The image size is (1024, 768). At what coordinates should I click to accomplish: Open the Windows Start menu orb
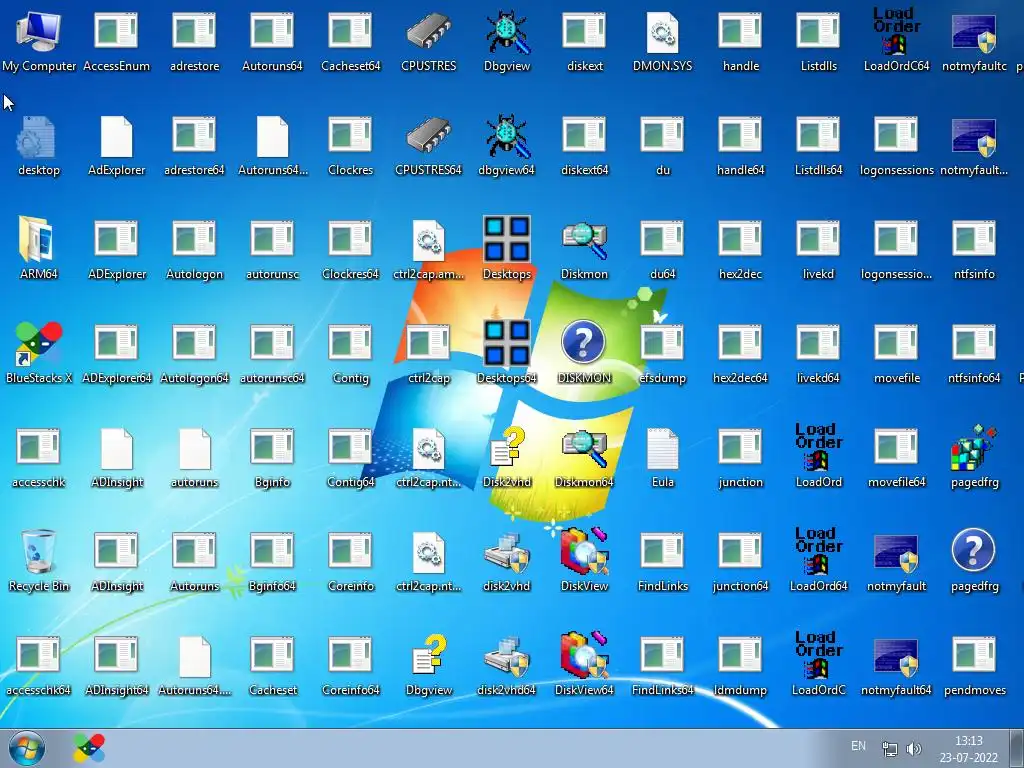[x=27, y=748]
